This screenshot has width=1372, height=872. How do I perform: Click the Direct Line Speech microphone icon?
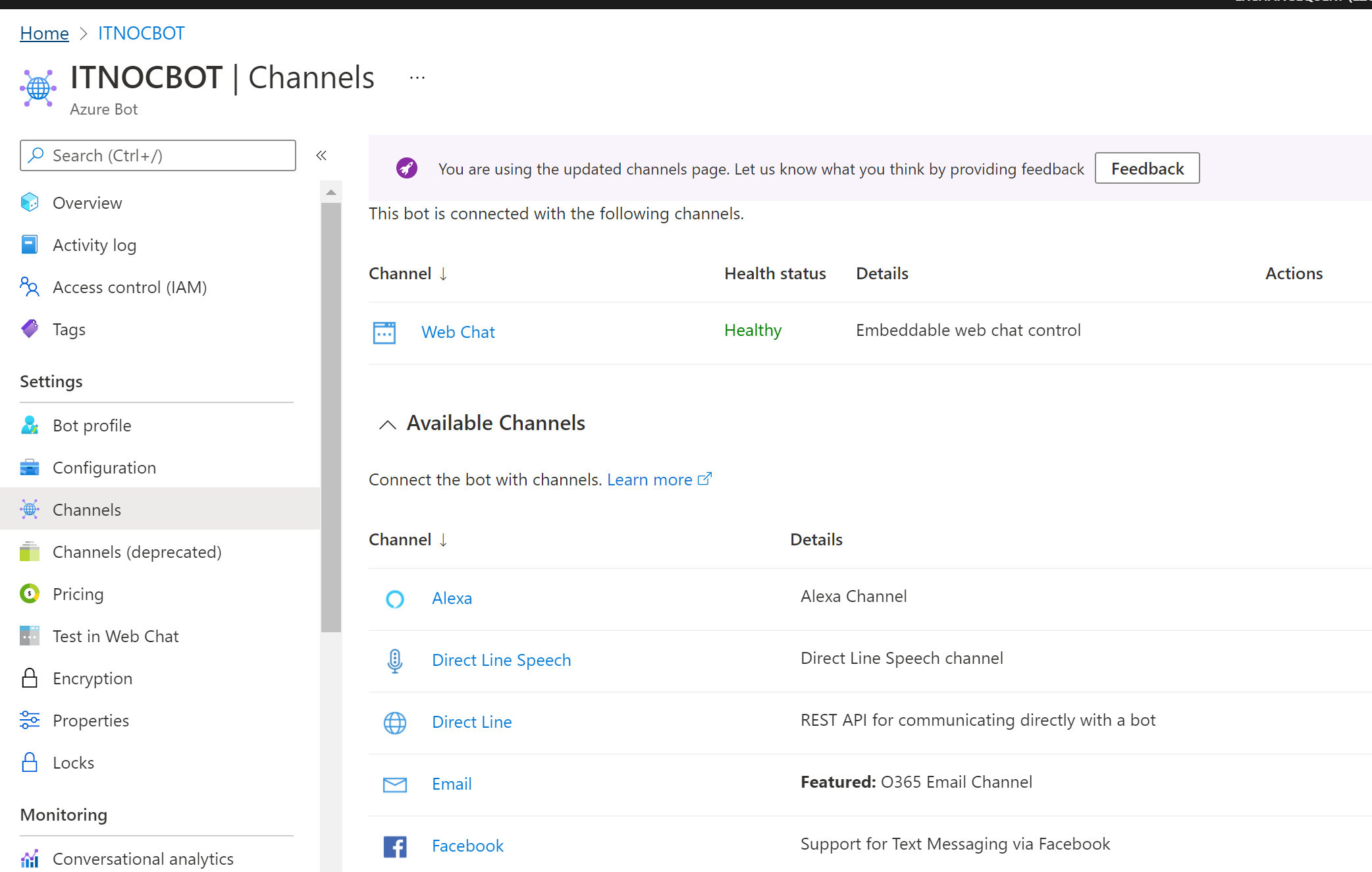pos(394,661)
